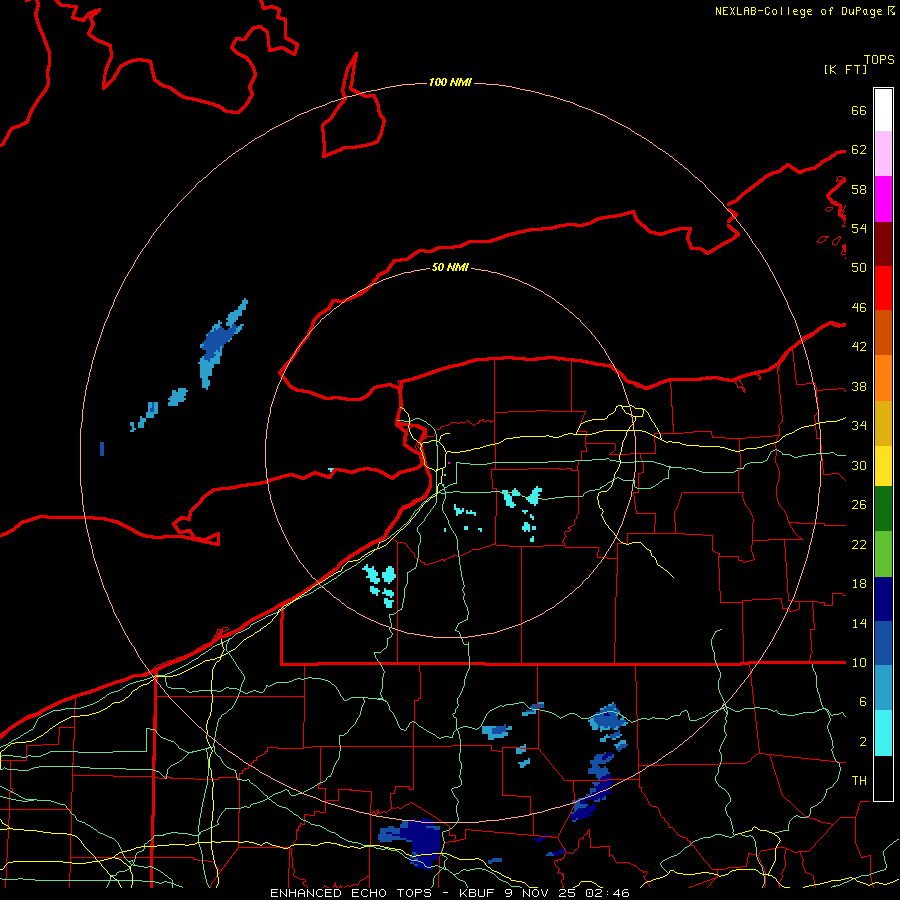900x900 pixels.
Task: Select the 100 NMI range ring label
Action: [450, 82]
